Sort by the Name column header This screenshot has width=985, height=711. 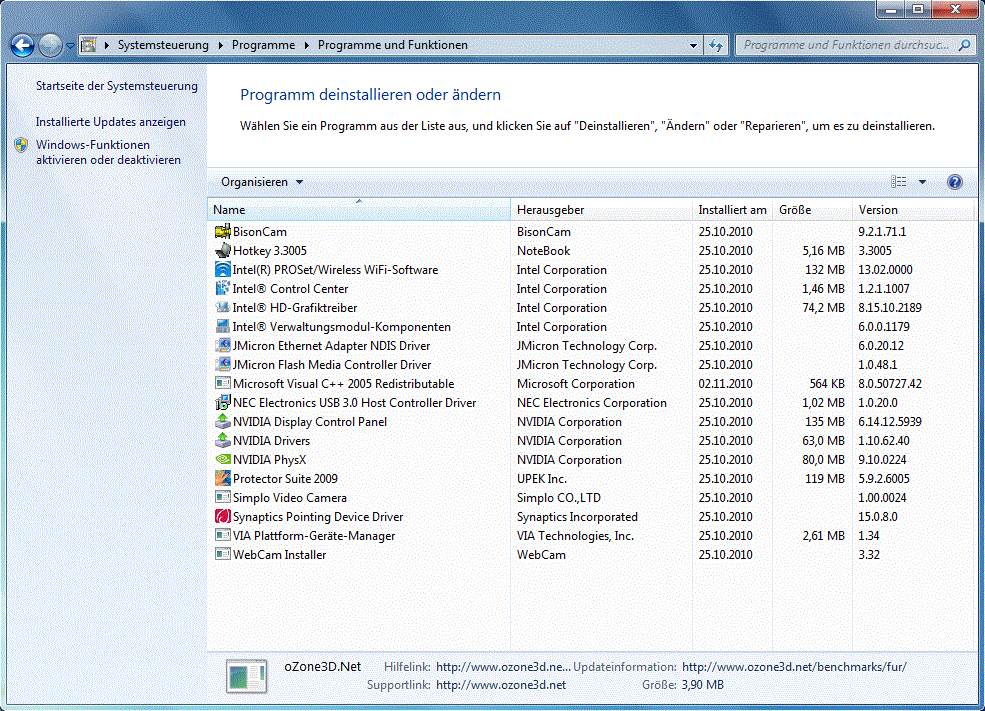tap(359, 210)
